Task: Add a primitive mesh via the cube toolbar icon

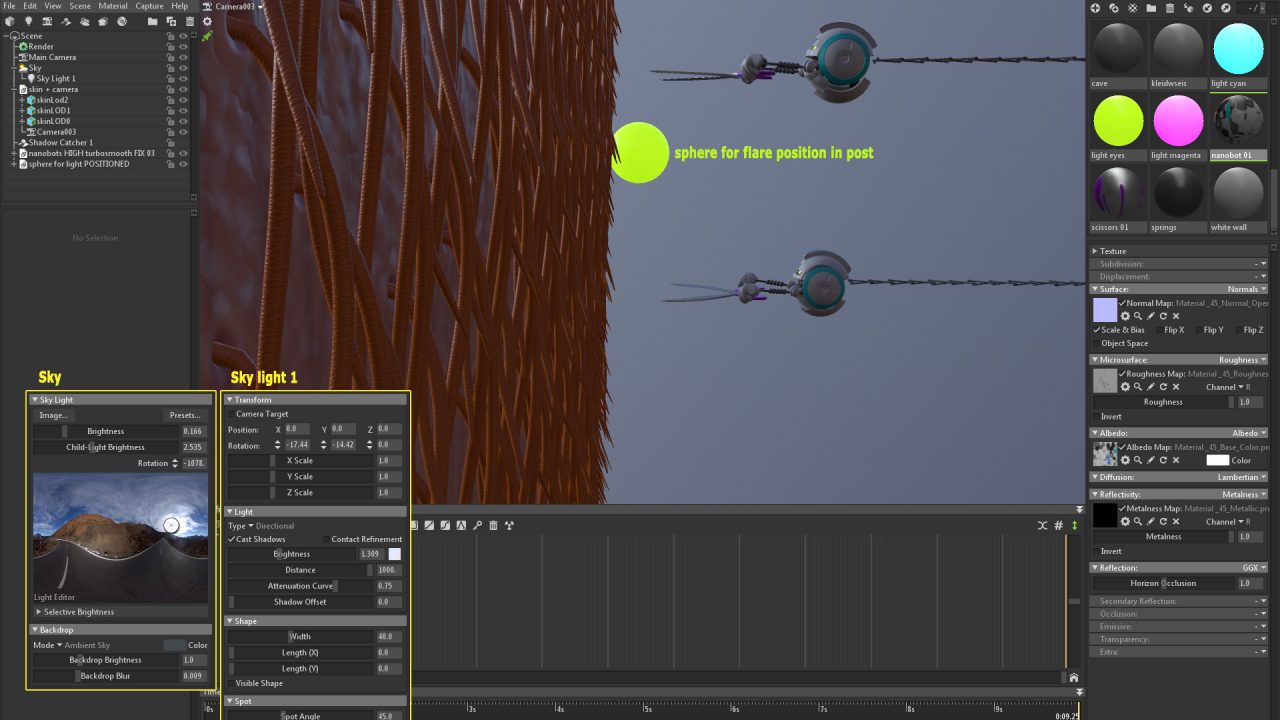Action: [10, 21]
